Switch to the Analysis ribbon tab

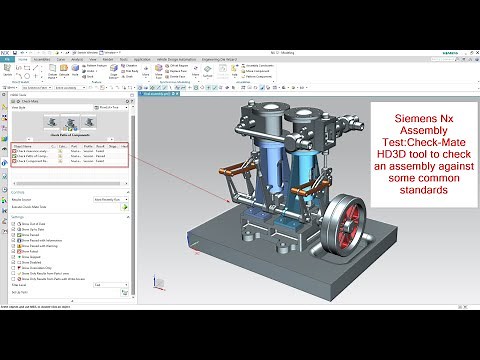click(x=77, y=59)
